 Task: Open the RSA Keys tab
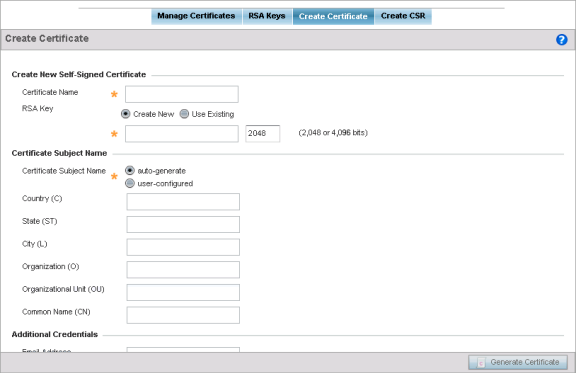coord(267,16)
